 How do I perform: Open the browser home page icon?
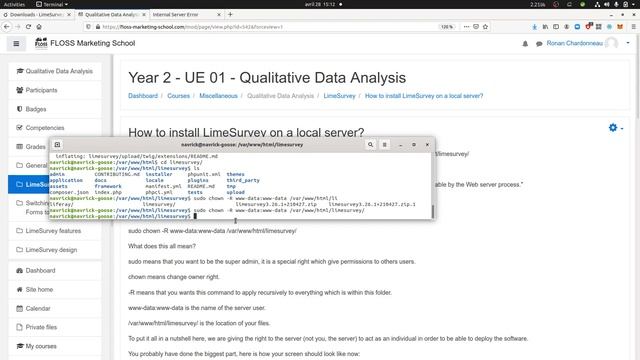pos(39,27)
